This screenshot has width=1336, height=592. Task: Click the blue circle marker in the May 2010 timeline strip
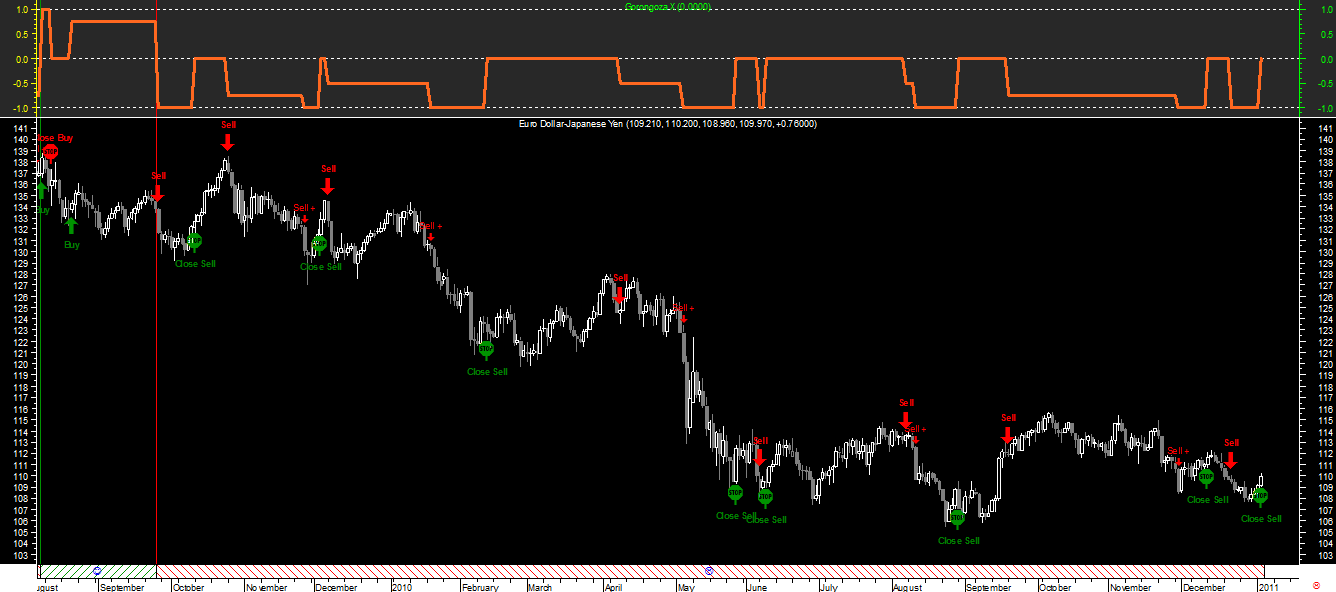709,570
